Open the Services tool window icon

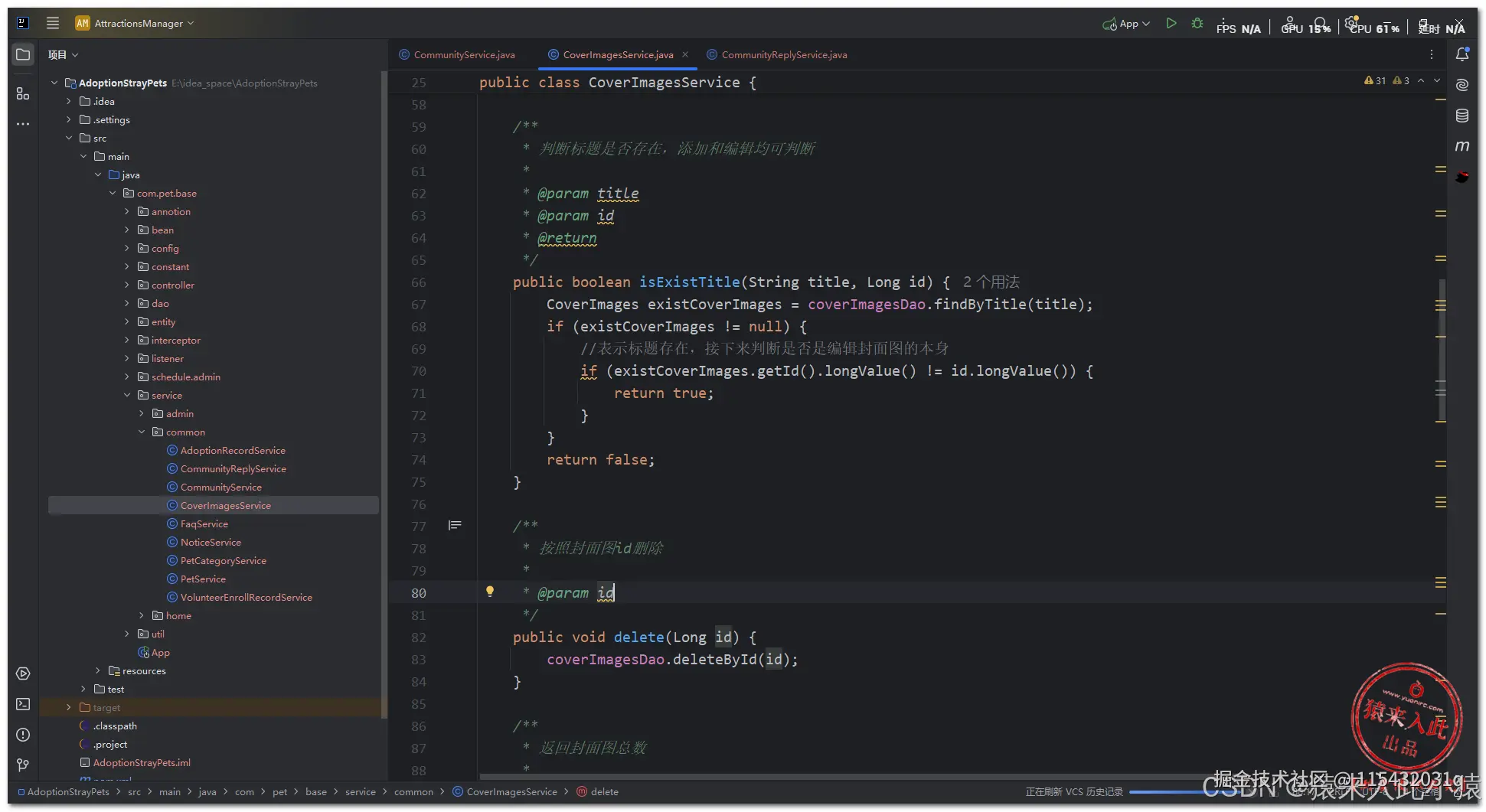[x=23, y=673]
